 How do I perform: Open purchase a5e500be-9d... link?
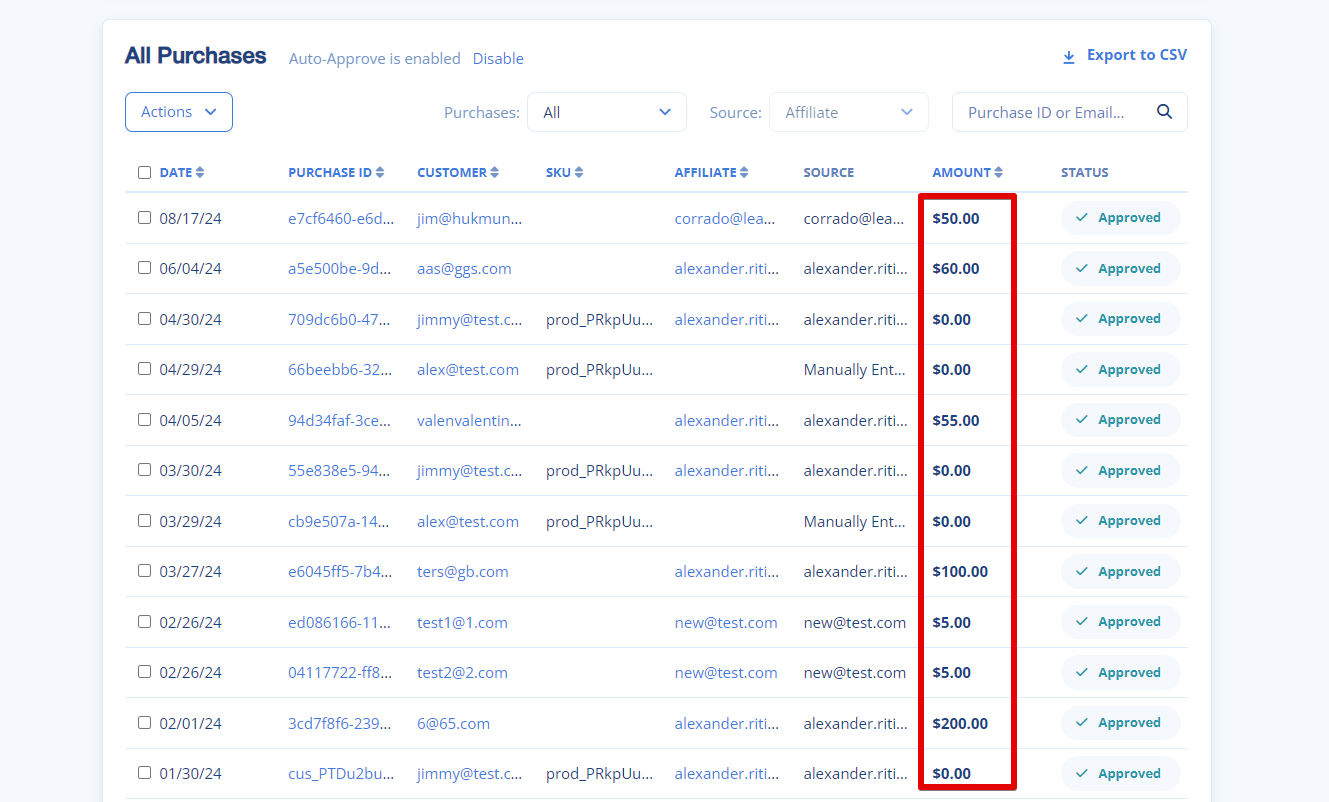pos(340,268)
